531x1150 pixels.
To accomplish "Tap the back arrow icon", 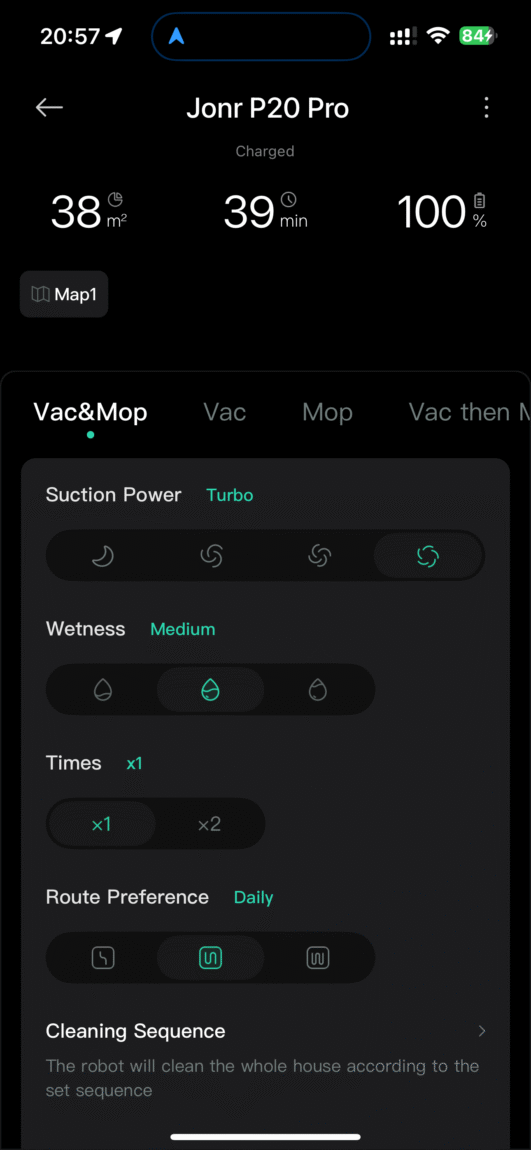I will [x=49, y=108].
